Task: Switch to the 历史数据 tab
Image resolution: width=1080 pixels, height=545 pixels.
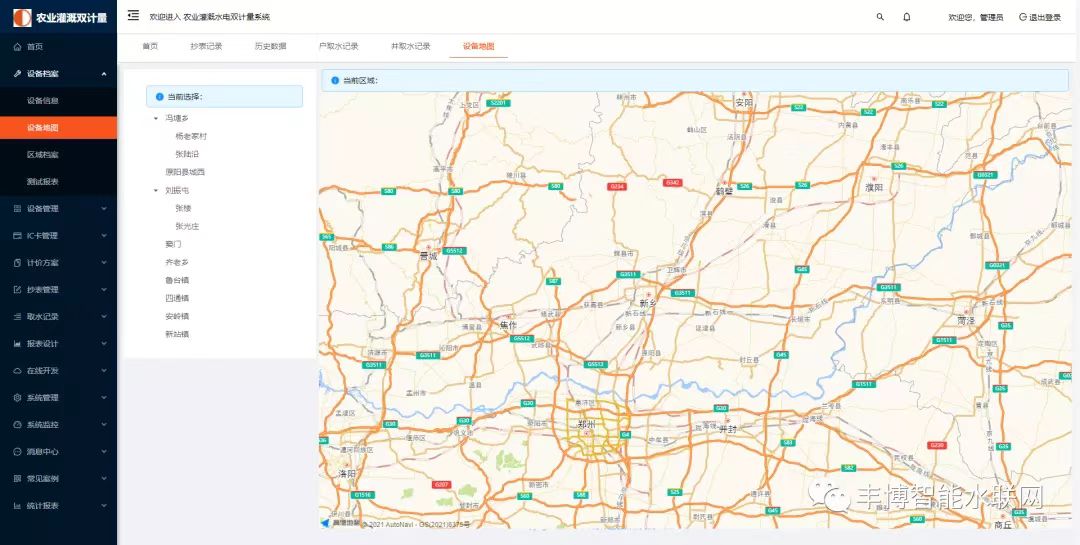Action: click(270, 46)
